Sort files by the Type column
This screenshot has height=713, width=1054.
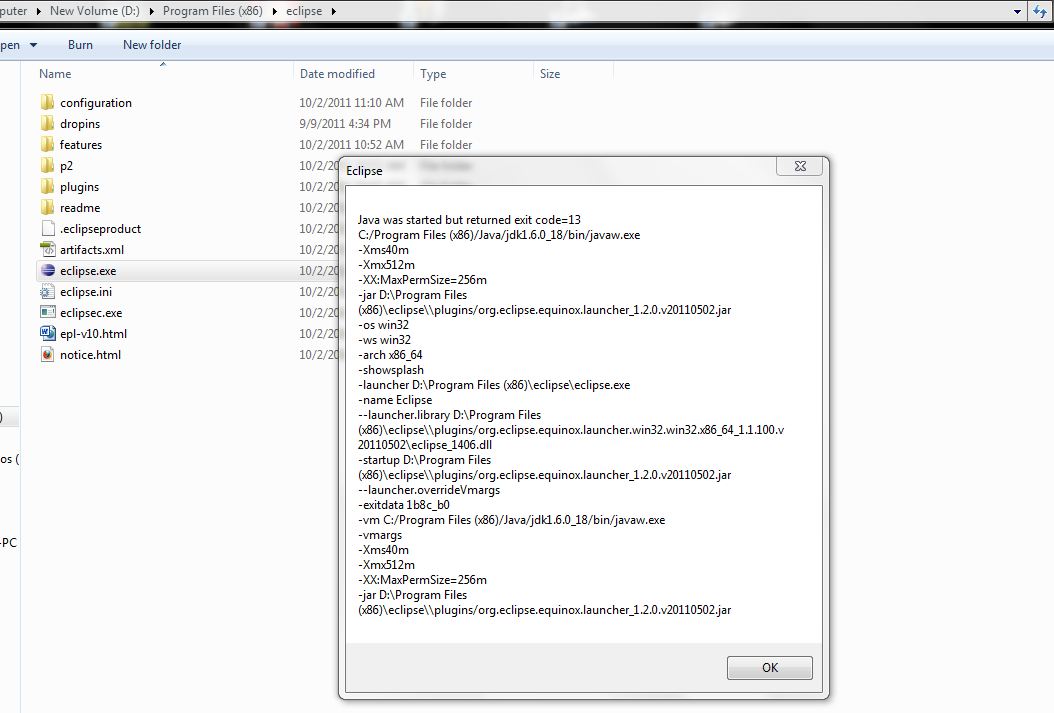(x=433, y=74)
